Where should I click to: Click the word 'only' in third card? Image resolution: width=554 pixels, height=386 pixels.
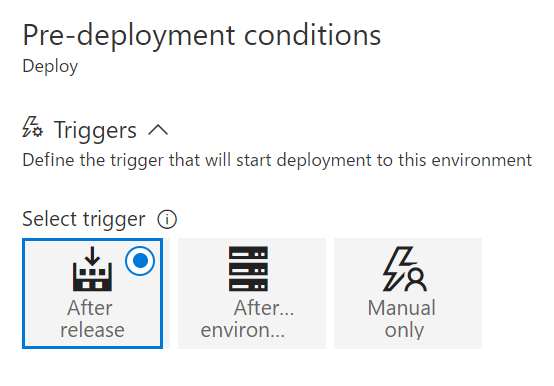404,331
